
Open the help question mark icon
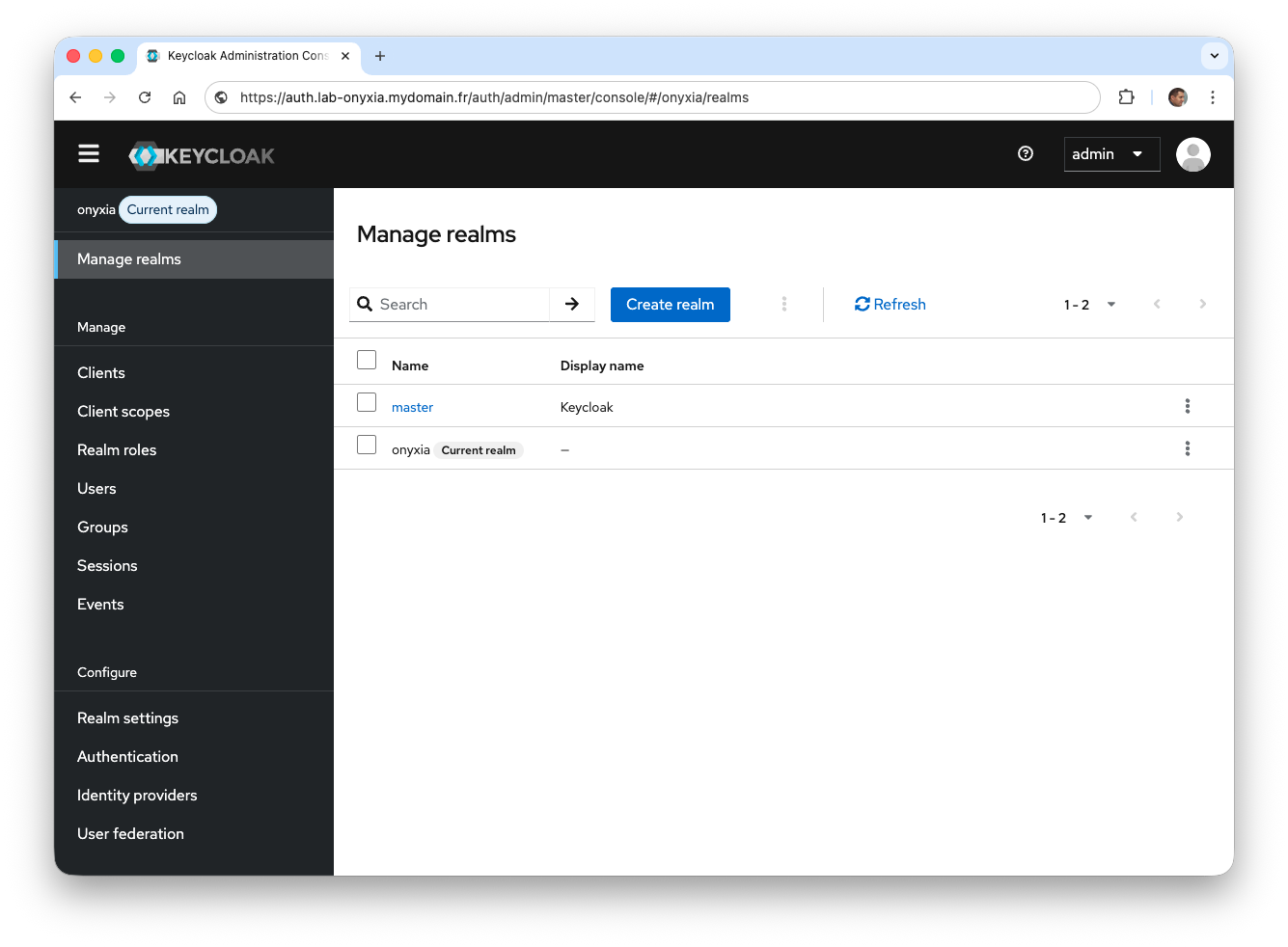pyautogui.click(x=1026, y=153)
